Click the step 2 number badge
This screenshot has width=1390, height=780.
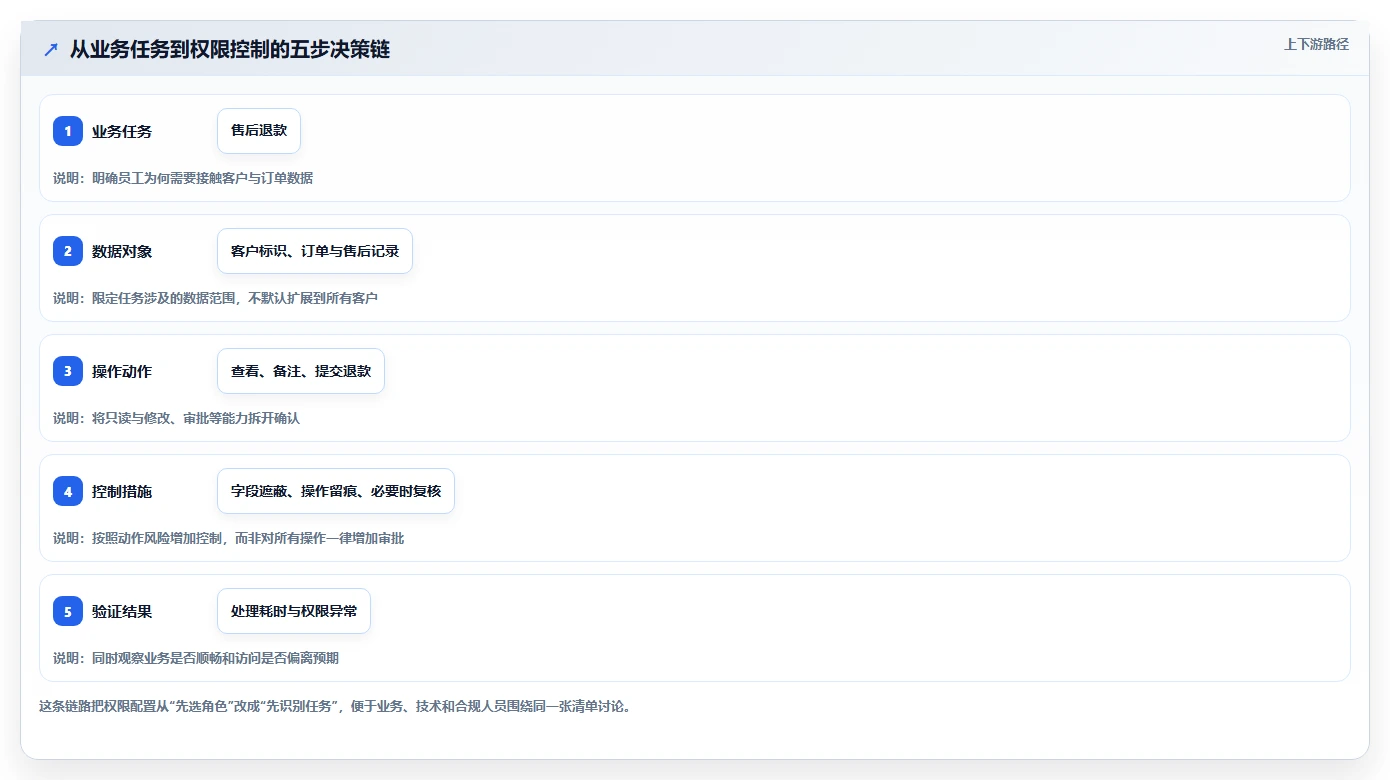[x=68, y=251]
